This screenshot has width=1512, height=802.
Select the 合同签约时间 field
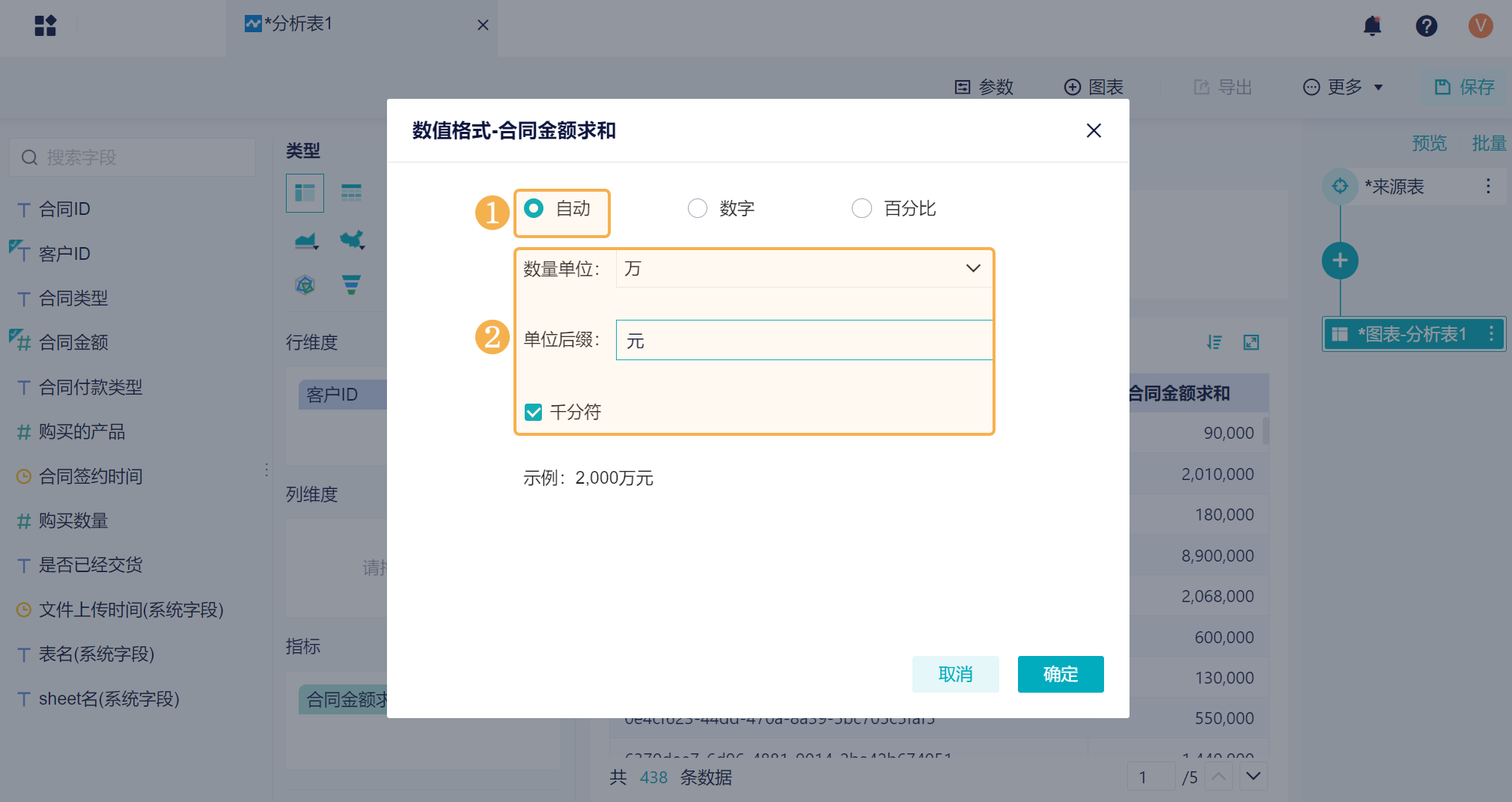(x=90, y=476)
